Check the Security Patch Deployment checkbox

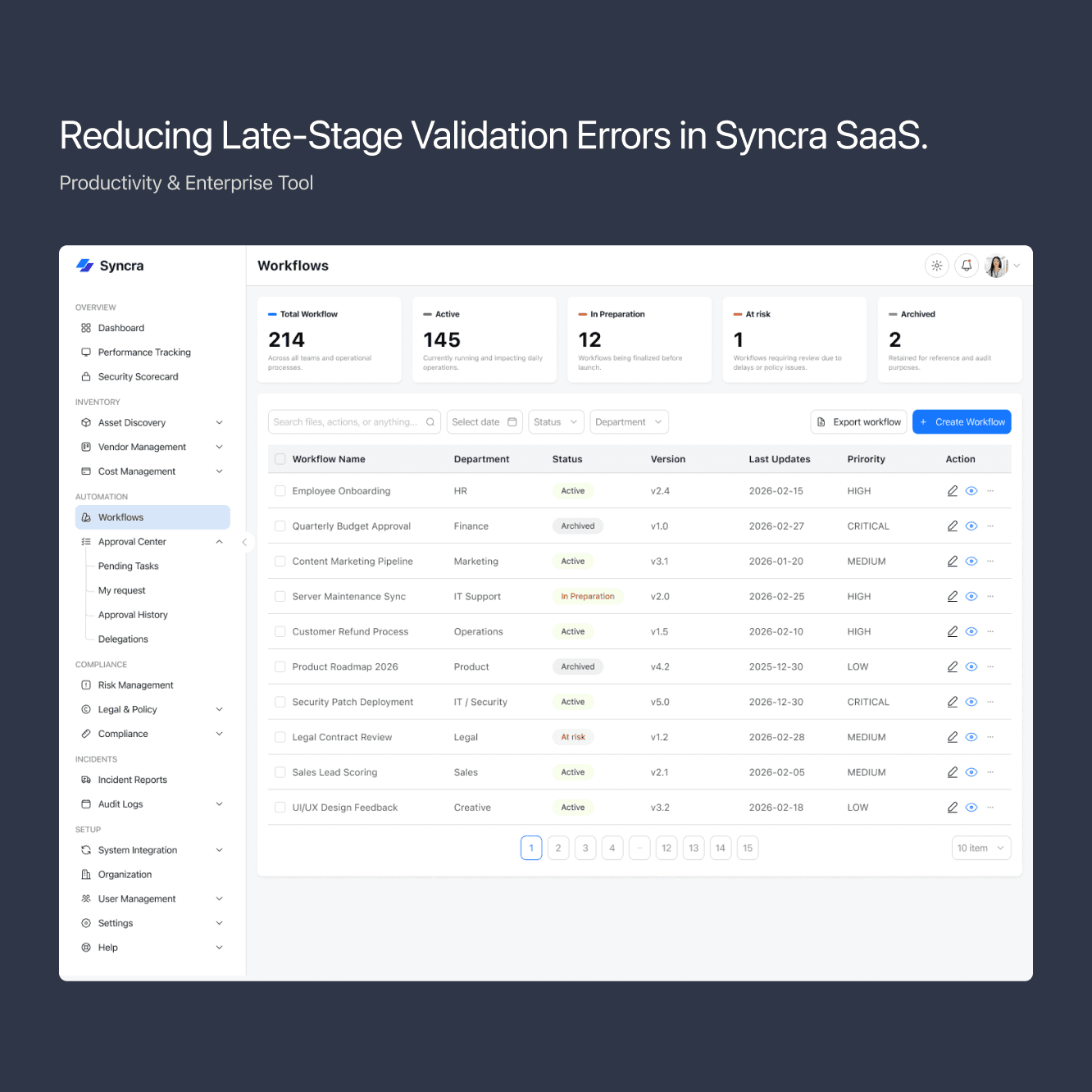coord(280,703)
